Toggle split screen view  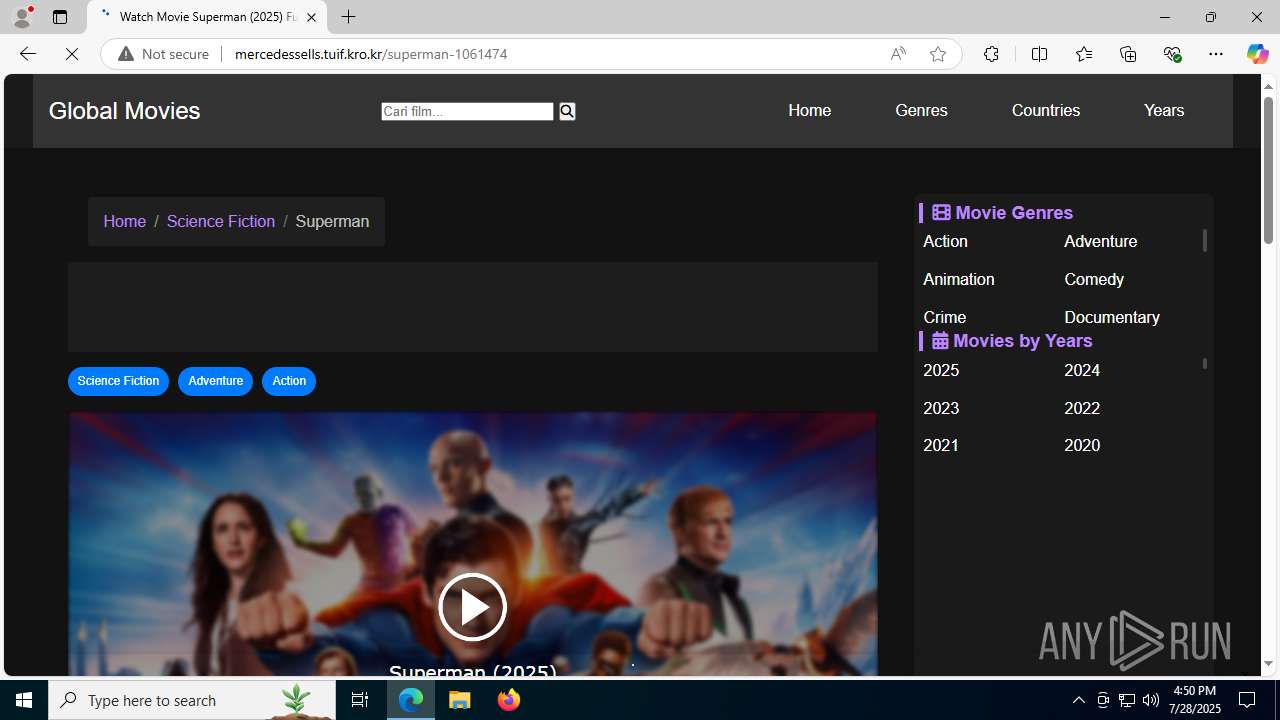point(1039,54)
